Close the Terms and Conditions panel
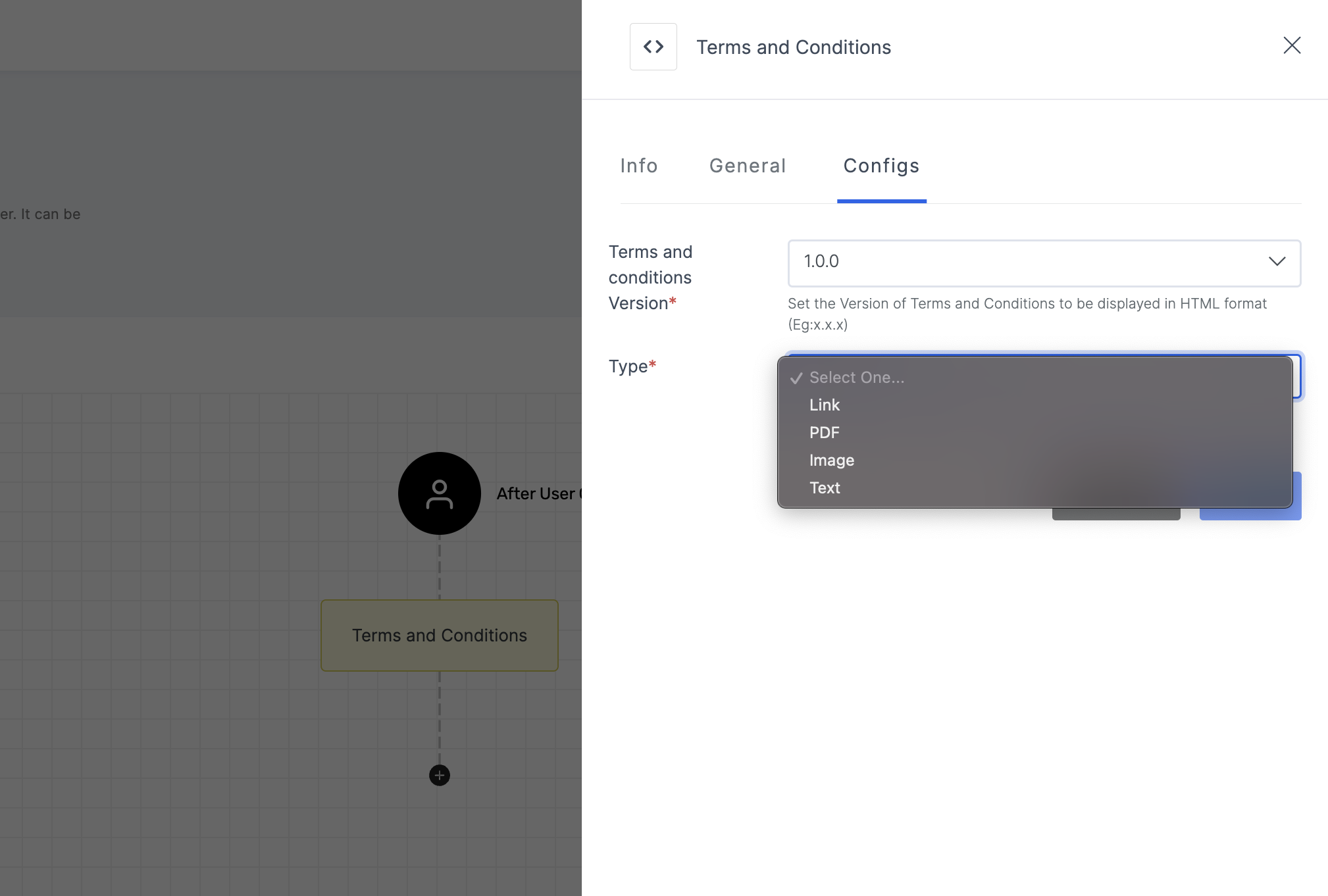The width and height of the screenshot is (1328, 896). 1292,45
